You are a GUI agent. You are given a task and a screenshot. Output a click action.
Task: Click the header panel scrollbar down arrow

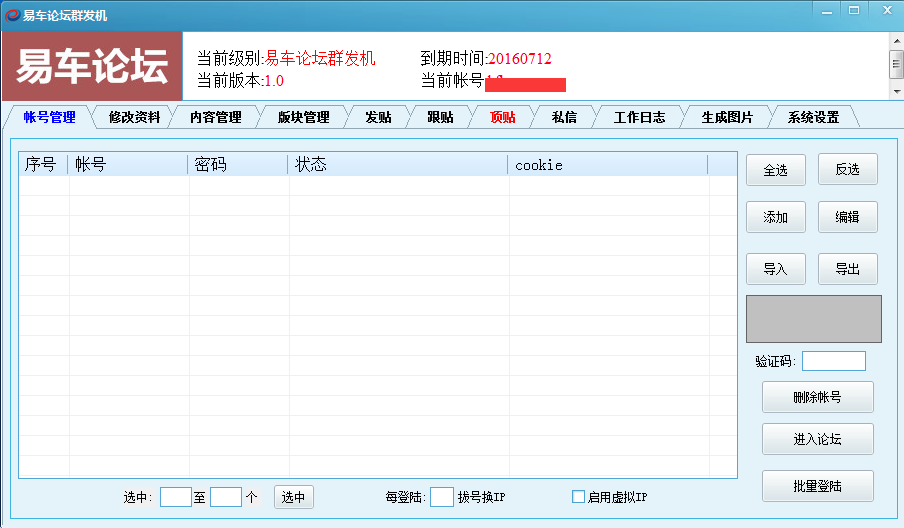pos(897,92)
